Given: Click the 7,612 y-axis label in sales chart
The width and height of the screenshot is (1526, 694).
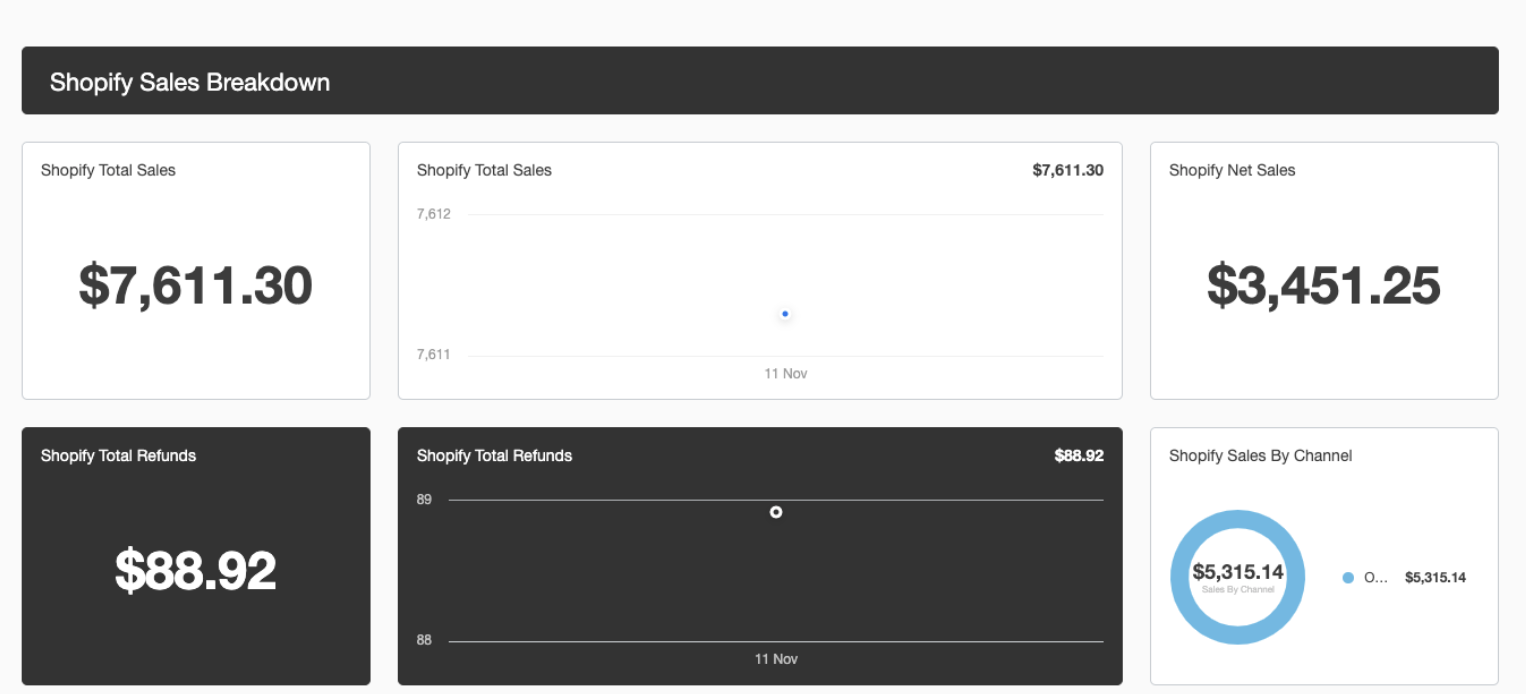Looking at the screenshot, I should pos(434,214).
